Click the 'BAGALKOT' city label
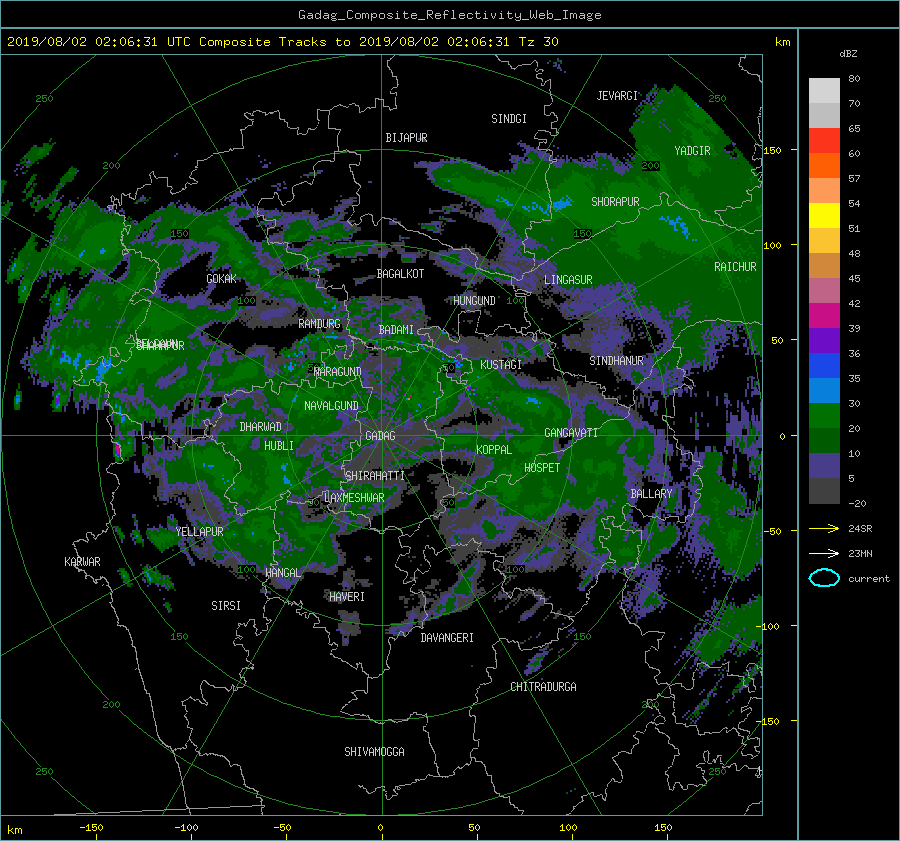The height and width of the screenshot is (841, 900). pos(400,274)
